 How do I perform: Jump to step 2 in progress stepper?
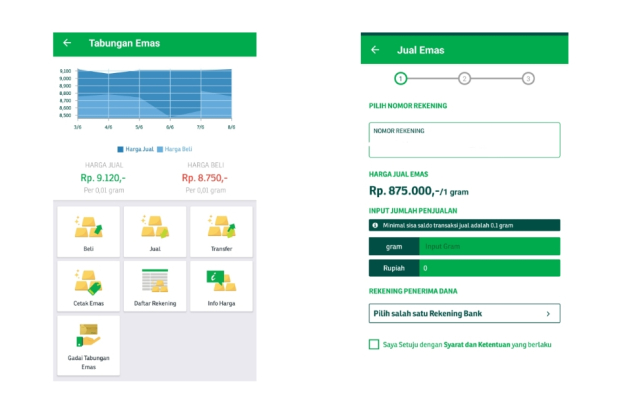(464, 78)
